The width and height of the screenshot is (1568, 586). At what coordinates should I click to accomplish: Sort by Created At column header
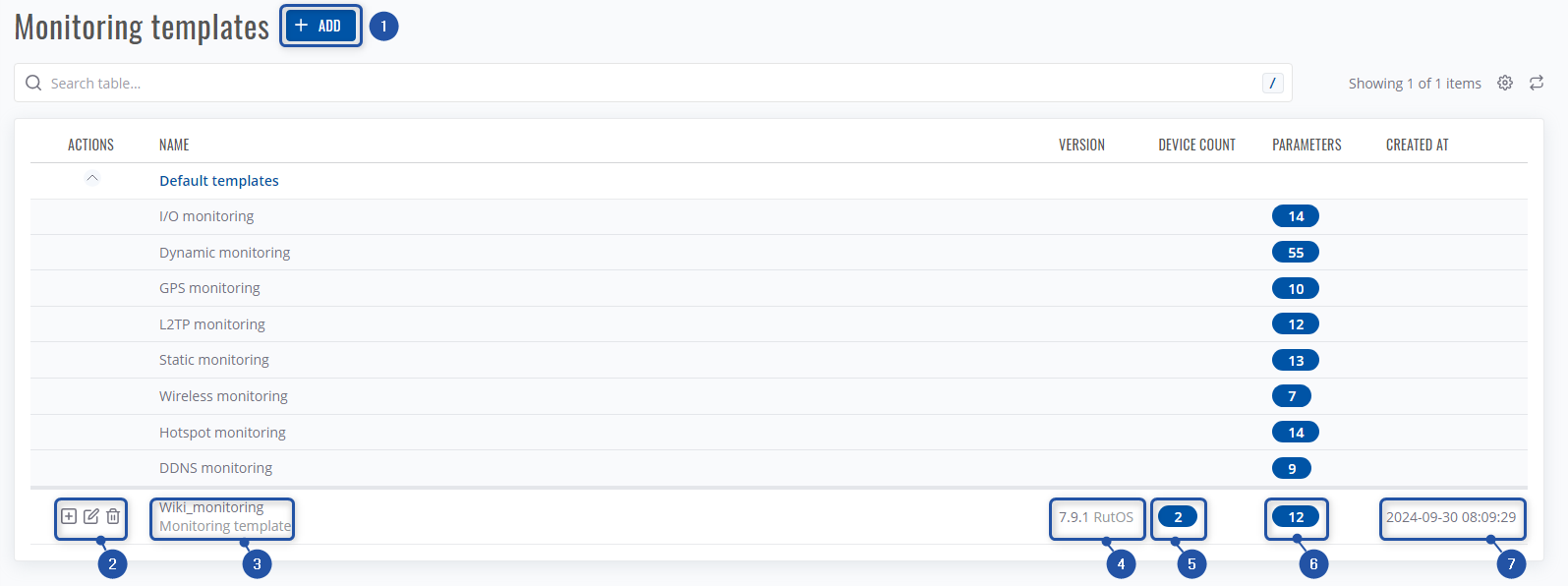(1417, 145)
